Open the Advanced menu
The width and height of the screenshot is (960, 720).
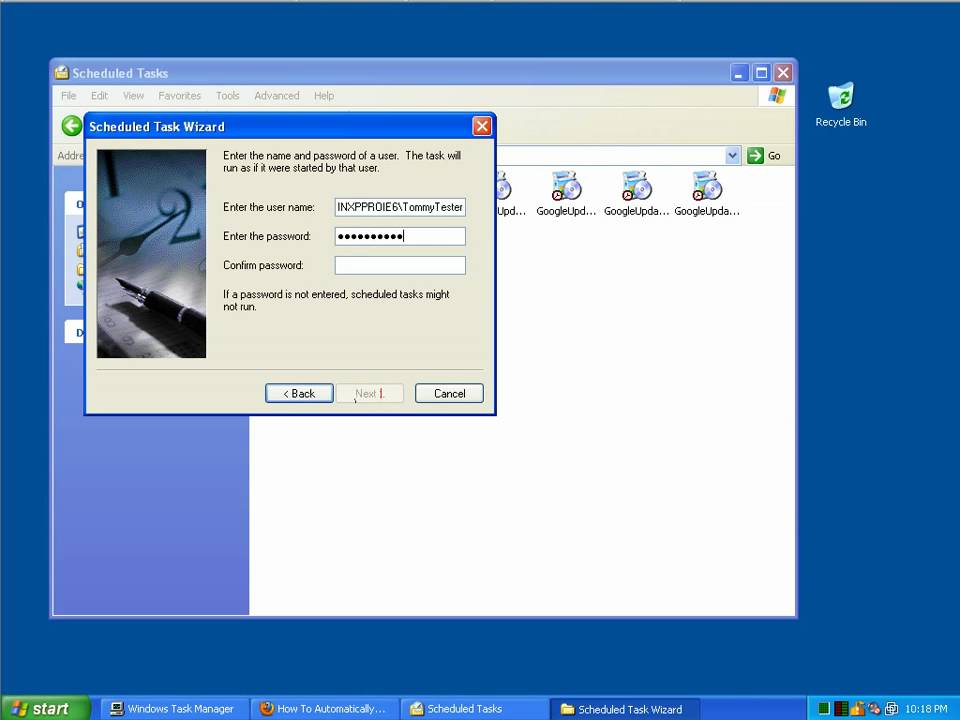click(276, 96)
